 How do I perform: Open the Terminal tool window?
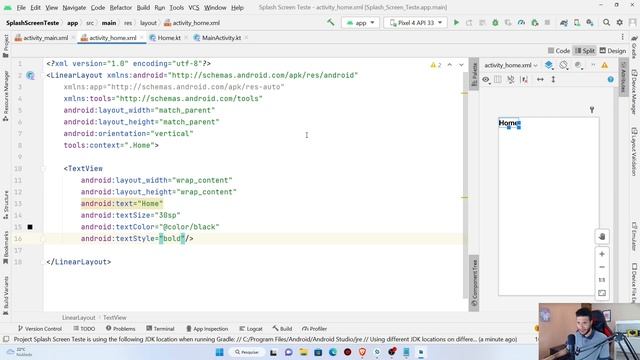pyautogui.click(x=160, y=329)
